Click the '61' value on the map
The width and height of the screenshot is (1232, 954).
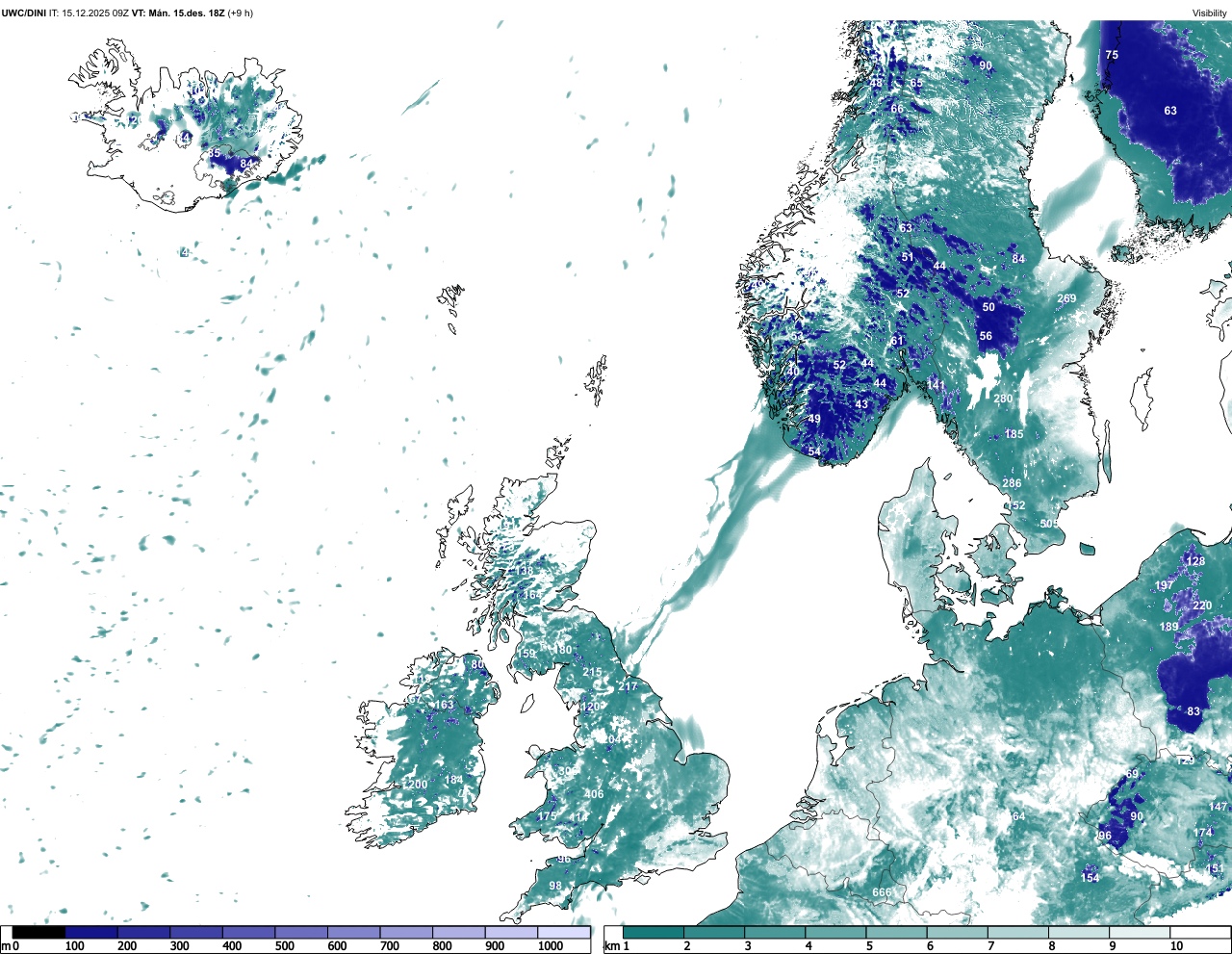(897, 341)
